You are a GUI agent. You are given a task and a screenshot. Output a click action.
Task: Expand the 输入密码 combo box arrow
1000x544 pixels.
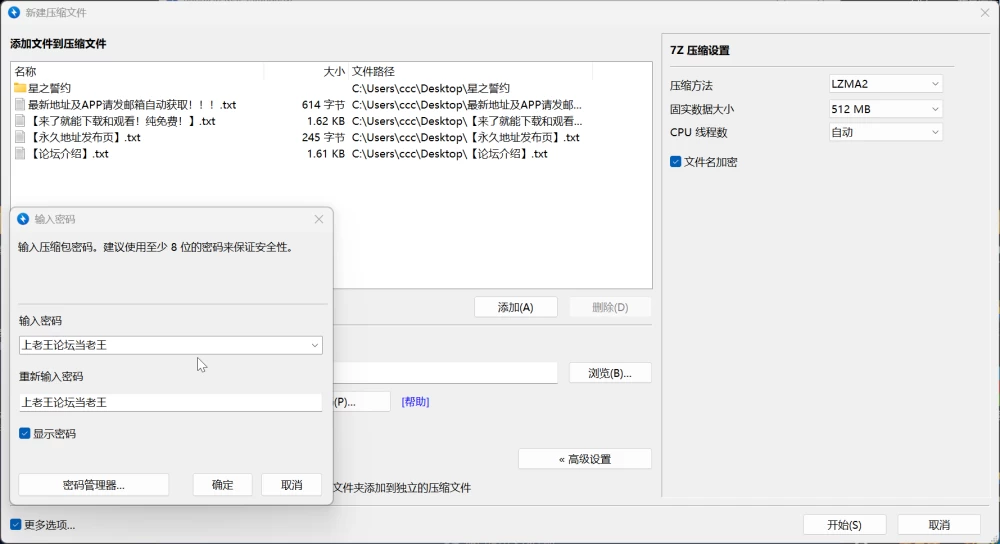pyautogui.click(x=314, y=345)
